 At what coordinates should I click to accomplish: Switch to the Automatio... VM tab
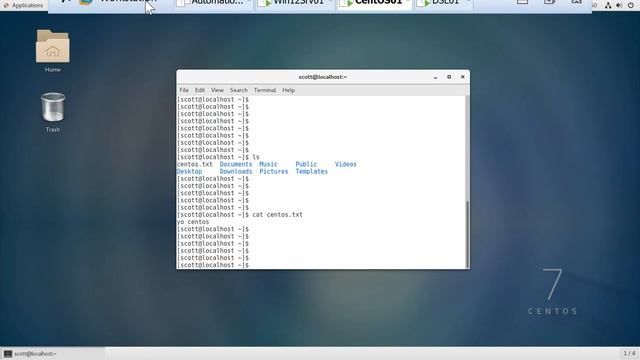[213, 3]
